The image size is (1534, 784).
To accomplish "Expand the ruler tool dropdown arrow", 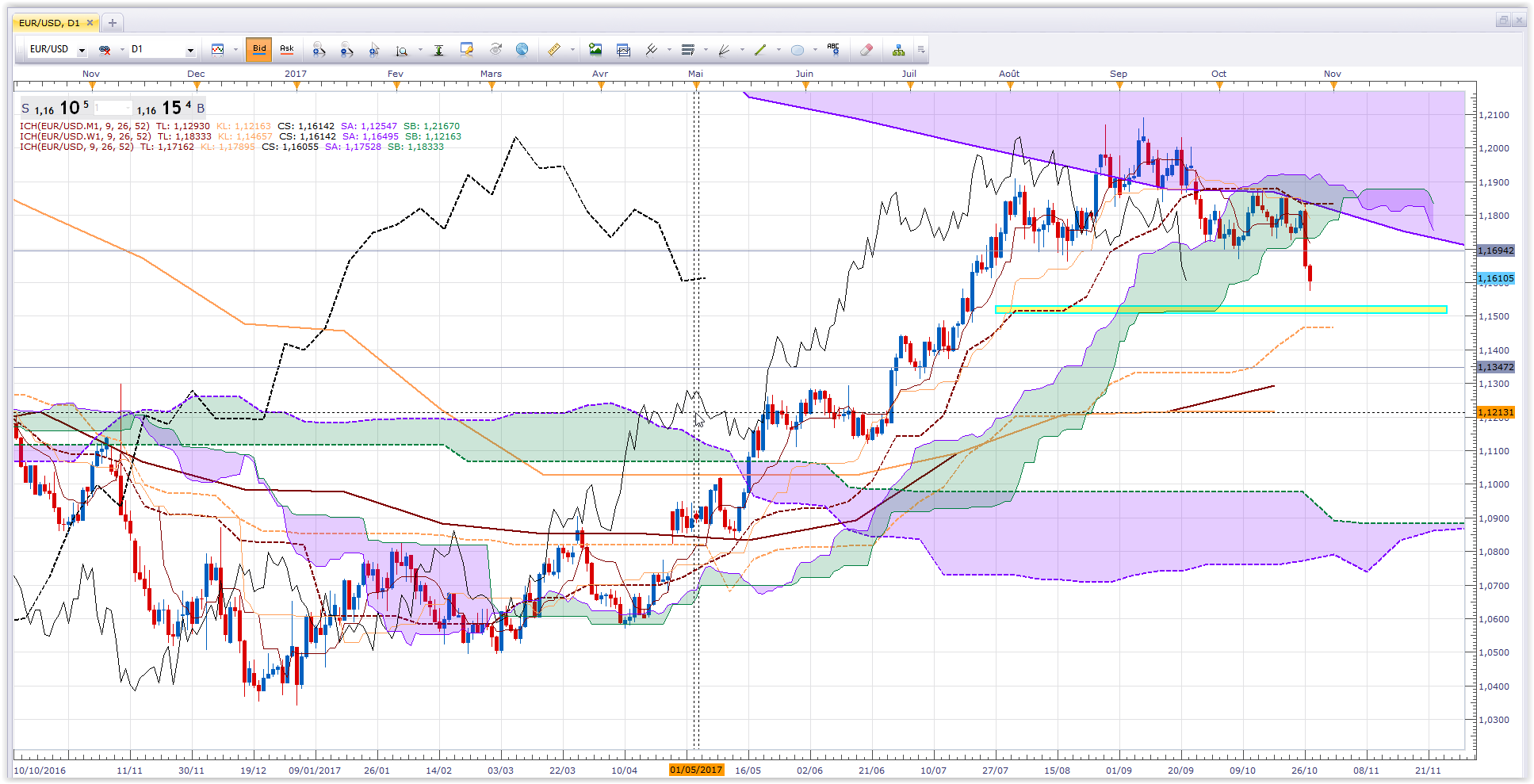I will point(572,50).
